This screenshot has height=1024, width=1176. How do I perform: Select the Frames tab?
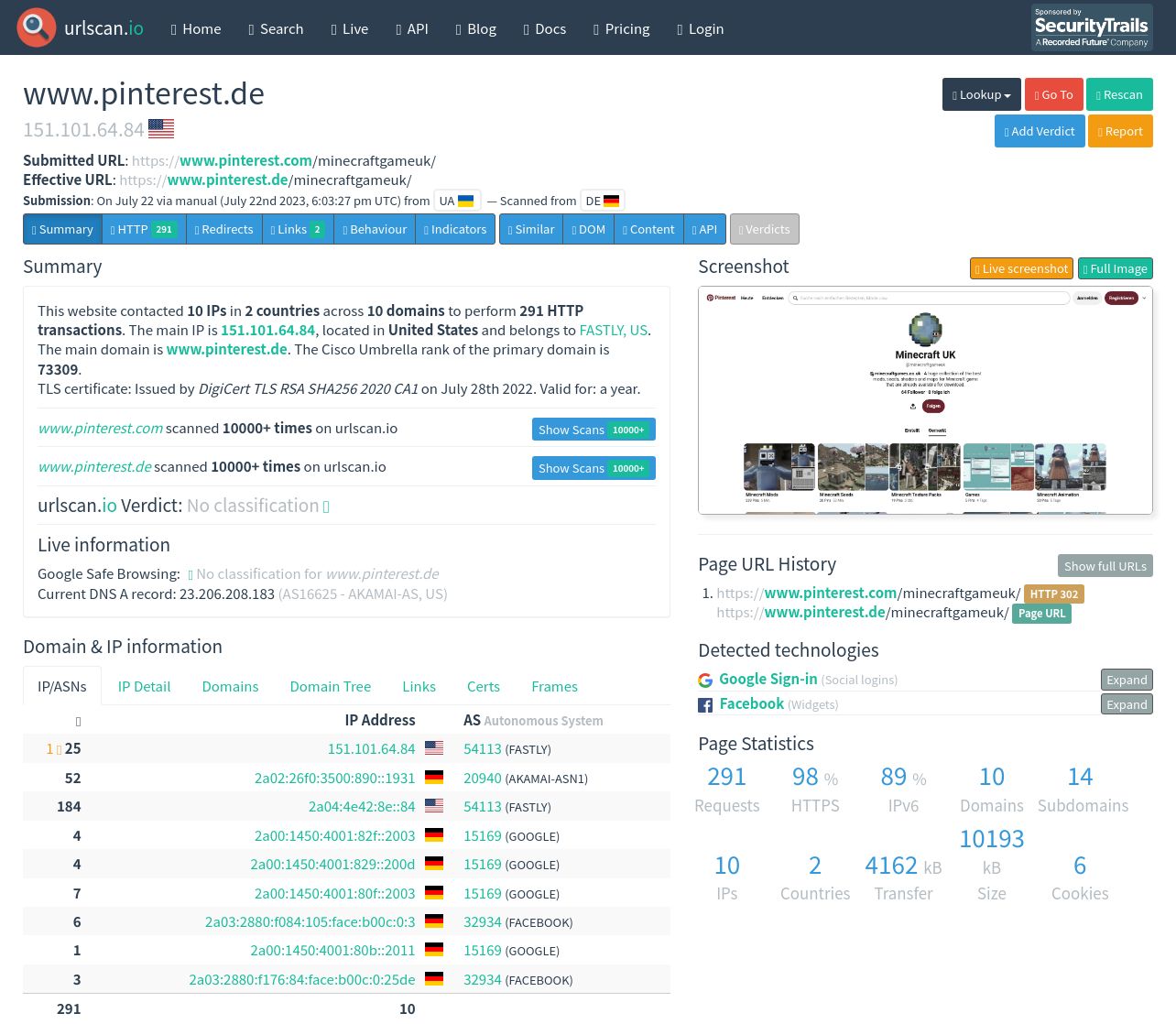[554, 686]
